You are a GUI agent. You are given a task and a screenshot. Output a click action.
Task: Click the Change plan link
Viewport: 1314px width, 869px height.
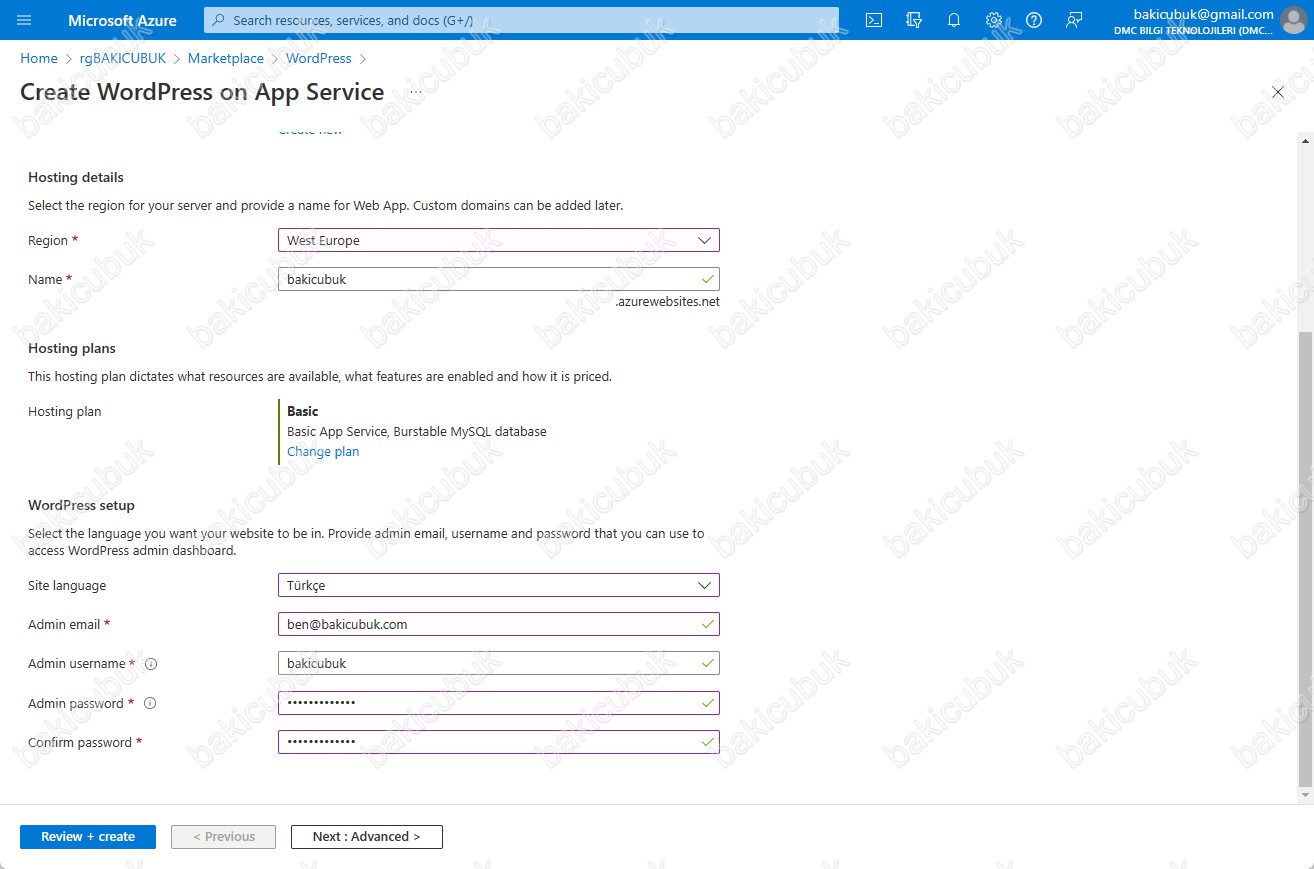[x=323, y=452]
